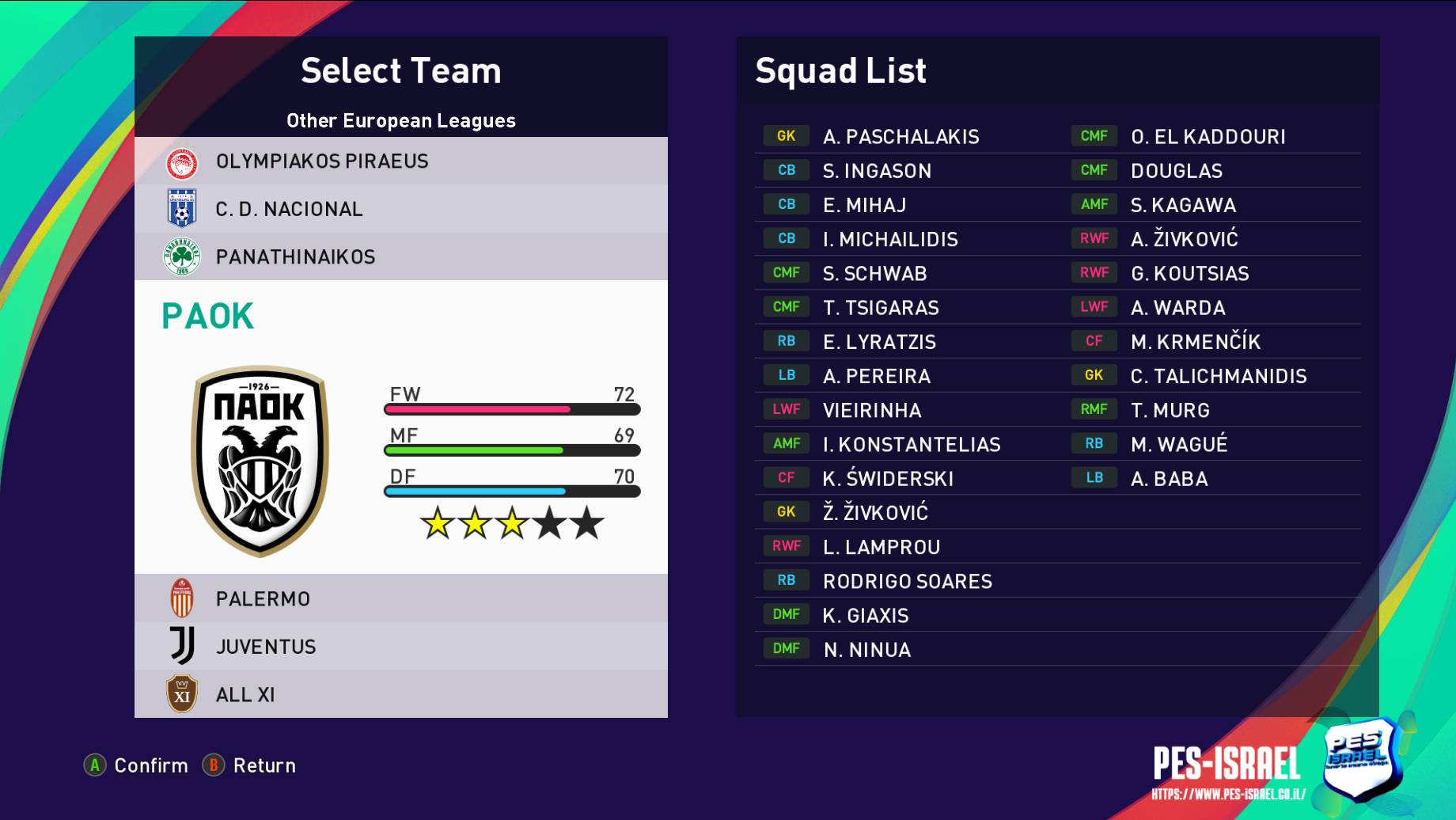This screenshot has height=820, width=1456.
Task: Click the Return label
Action: pyautogui.click(x=264, y=765)
